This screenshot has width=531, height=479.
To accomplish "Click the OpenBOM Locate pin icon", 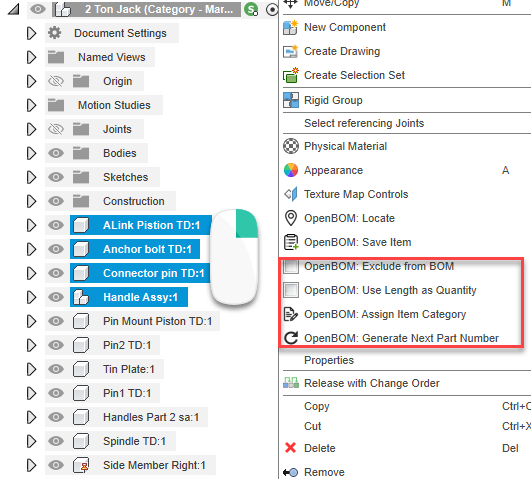I will [291, 218].
